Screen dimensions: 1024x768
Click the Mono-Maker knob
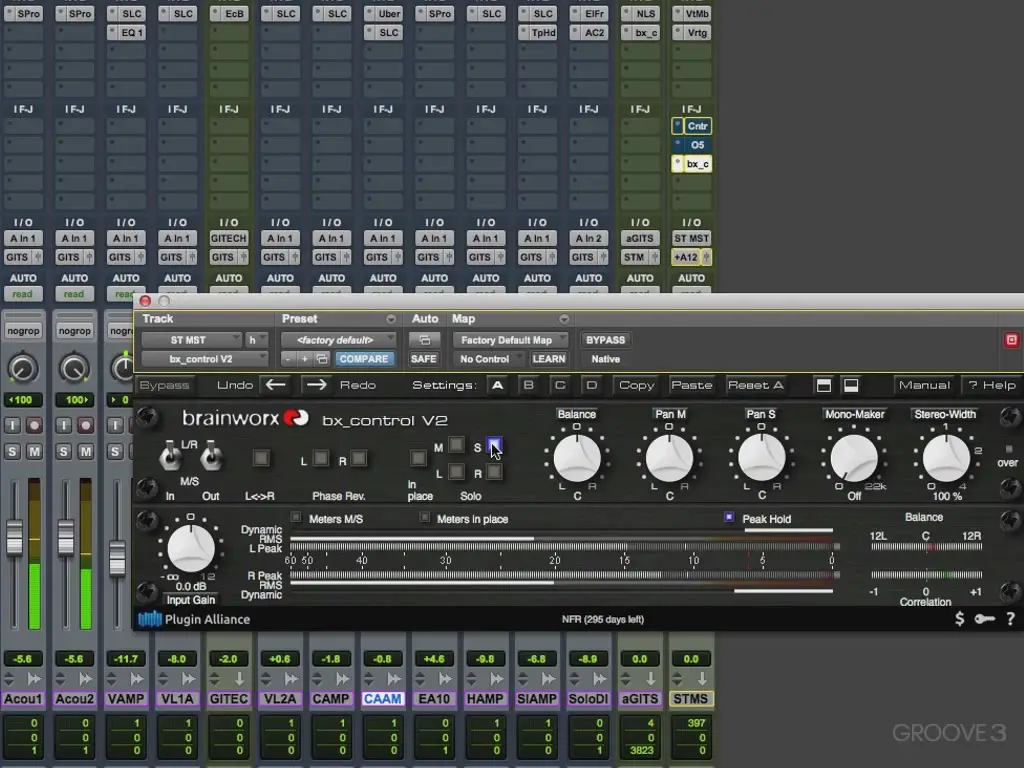click(854, 458)
